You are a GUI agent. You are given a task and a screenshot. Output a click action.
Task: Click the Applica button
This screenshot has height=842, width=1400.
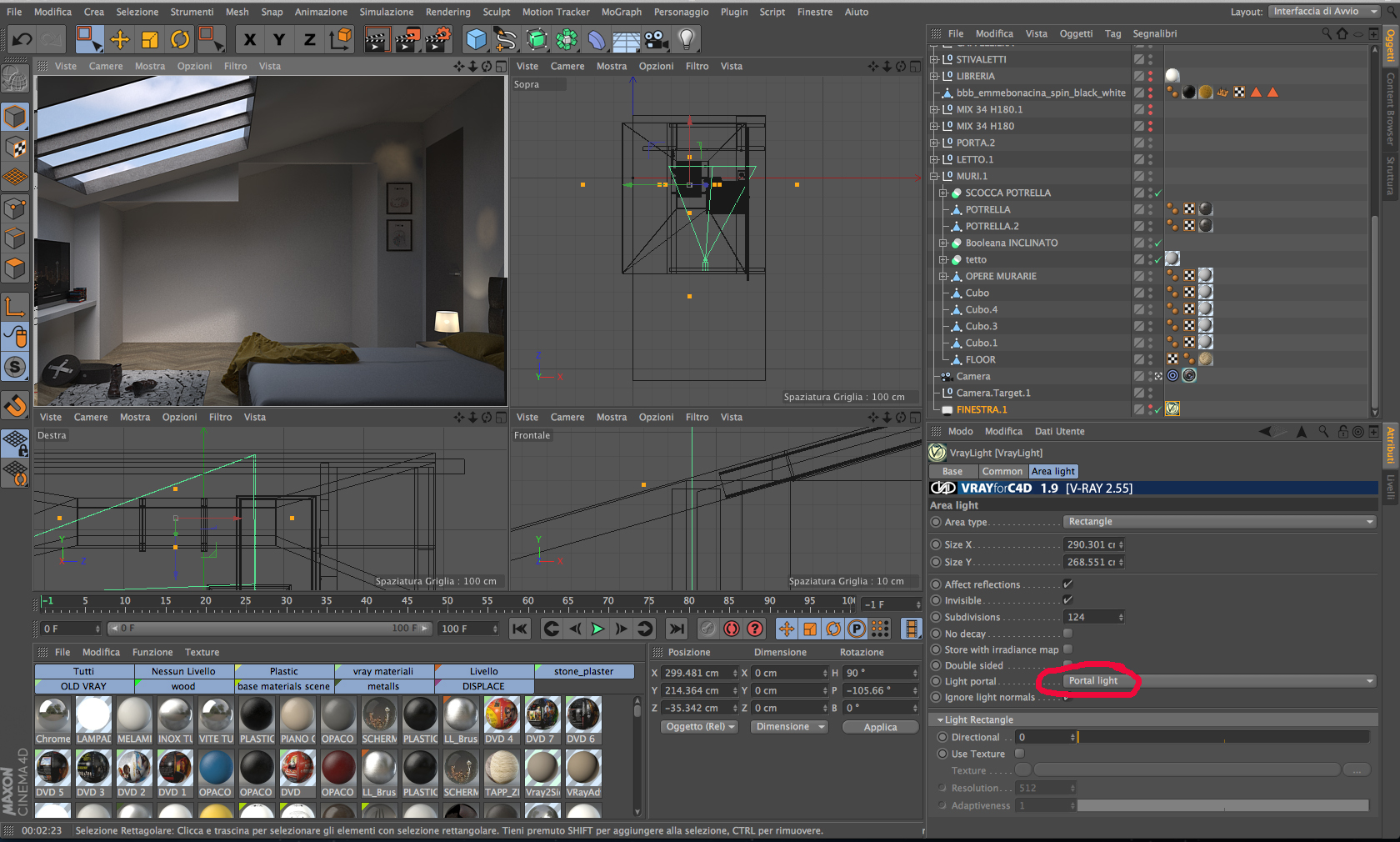tap(880, 727)
